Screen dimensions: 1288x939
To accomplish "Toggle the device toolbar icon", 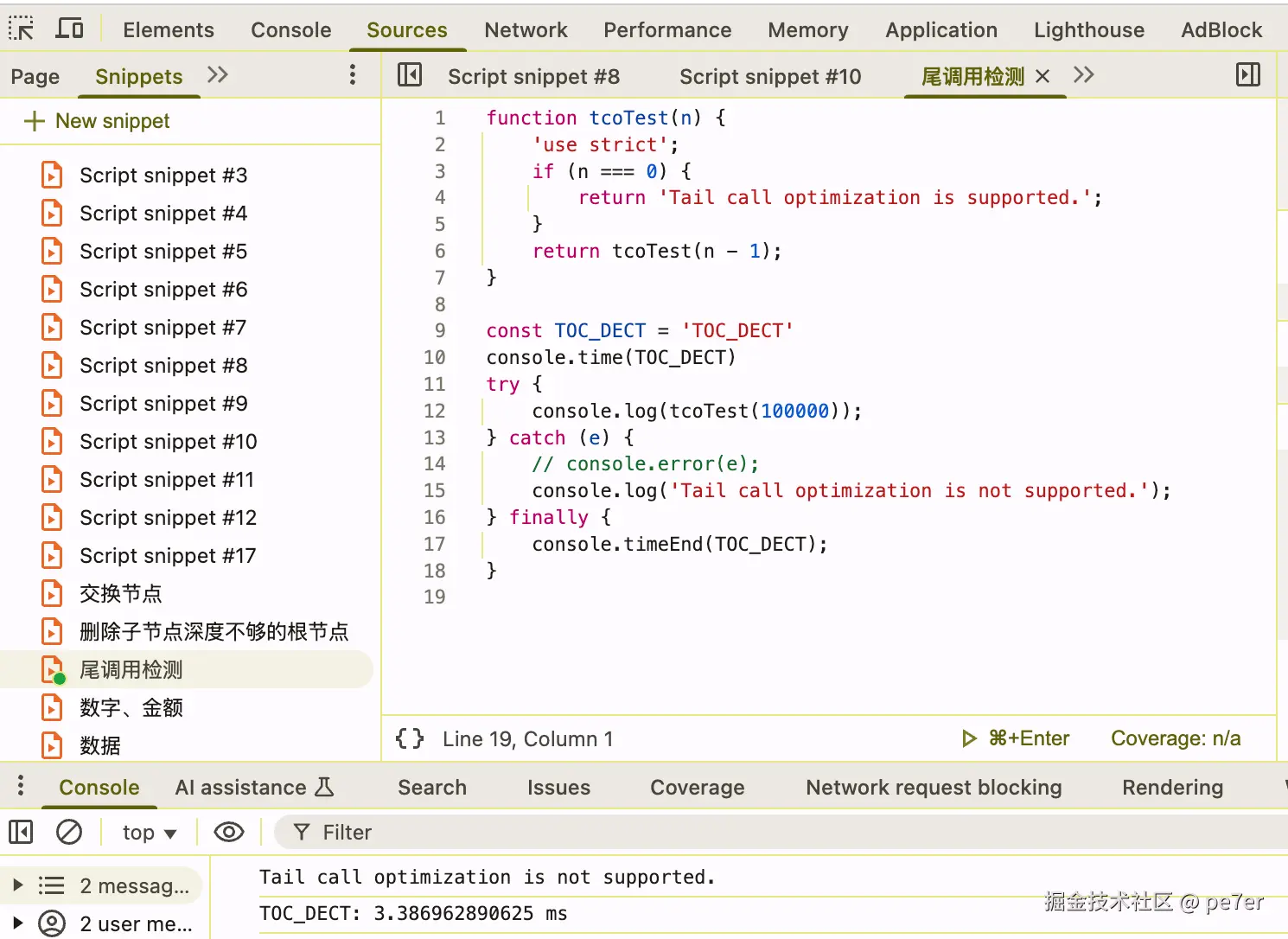I will (69, 29).
